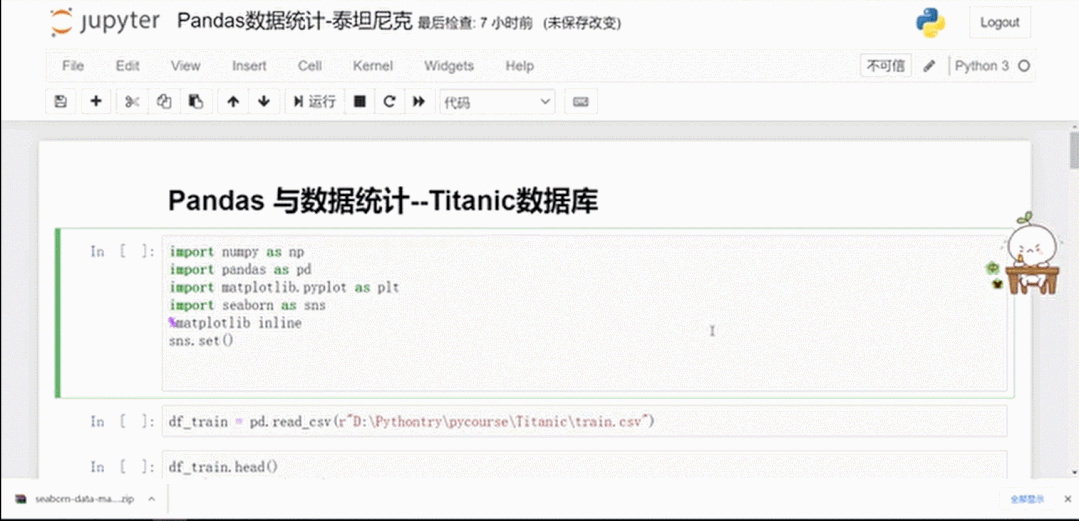Screen dimensions: 1079x521
Task: Click the Python 3 kernel idle indicator circle
Action: (1023, 66)
